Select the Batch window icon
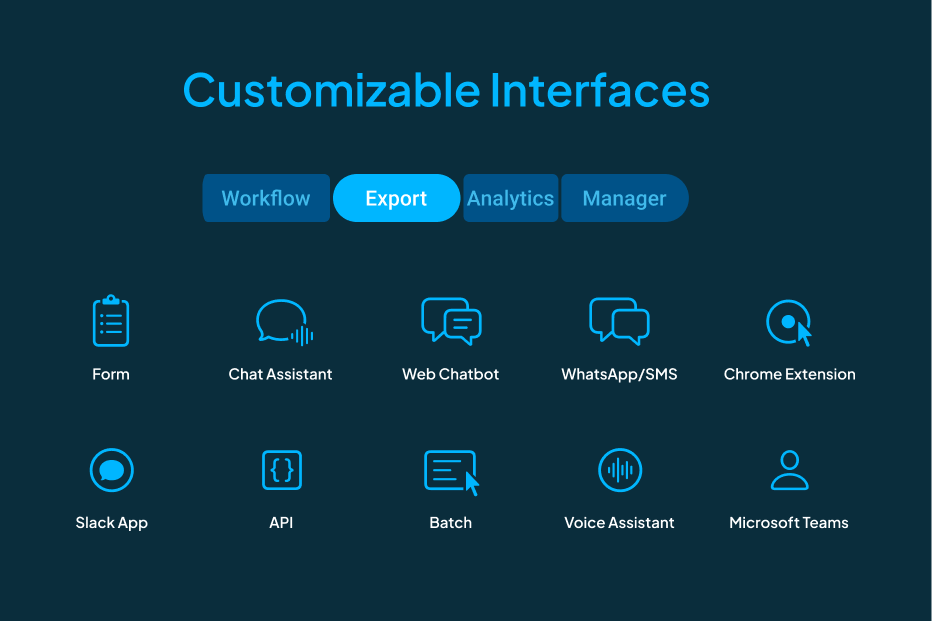932x621 pixels. coord(451,471)
